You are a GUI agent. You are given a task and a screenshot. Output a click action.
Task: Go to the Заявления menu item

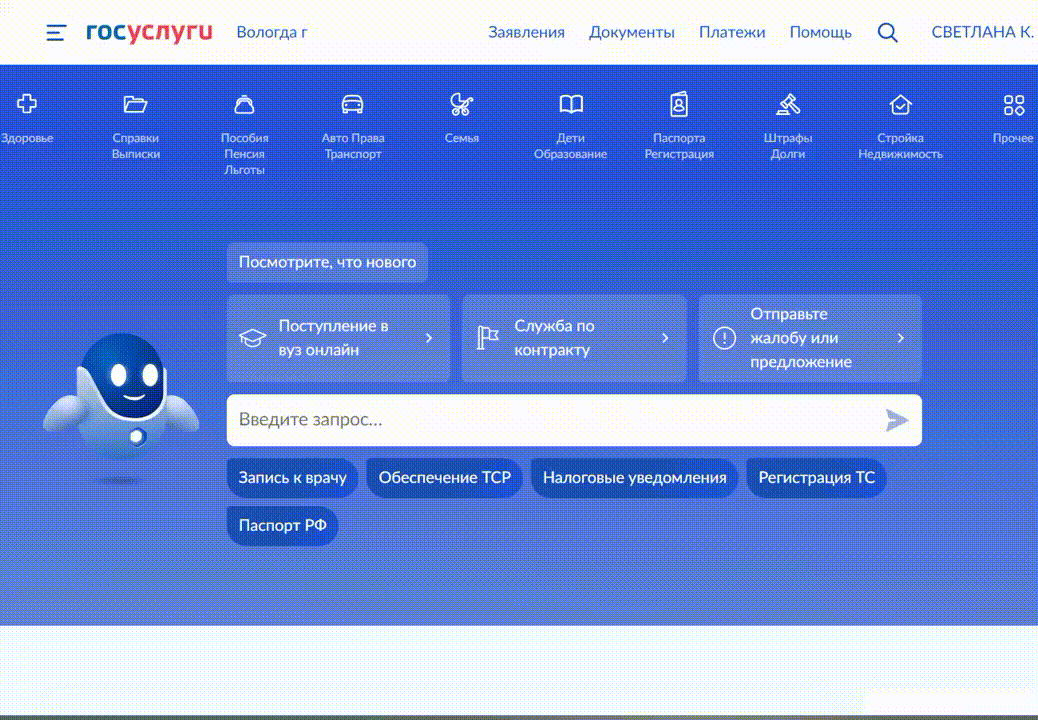pyautogui.click(x=526, y=32)
